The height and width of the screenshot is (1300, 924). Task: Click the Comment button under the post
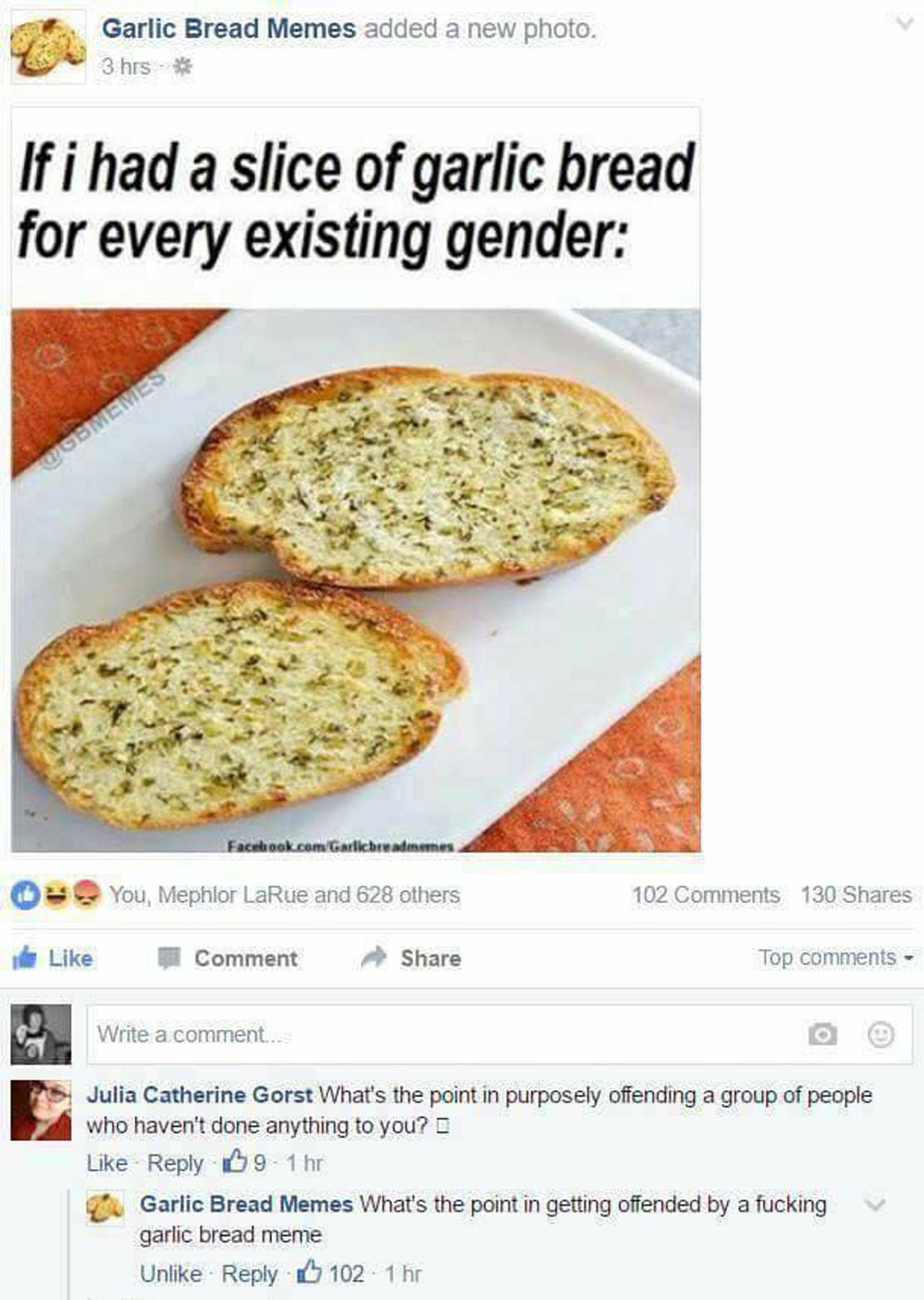tap(227, 958)
